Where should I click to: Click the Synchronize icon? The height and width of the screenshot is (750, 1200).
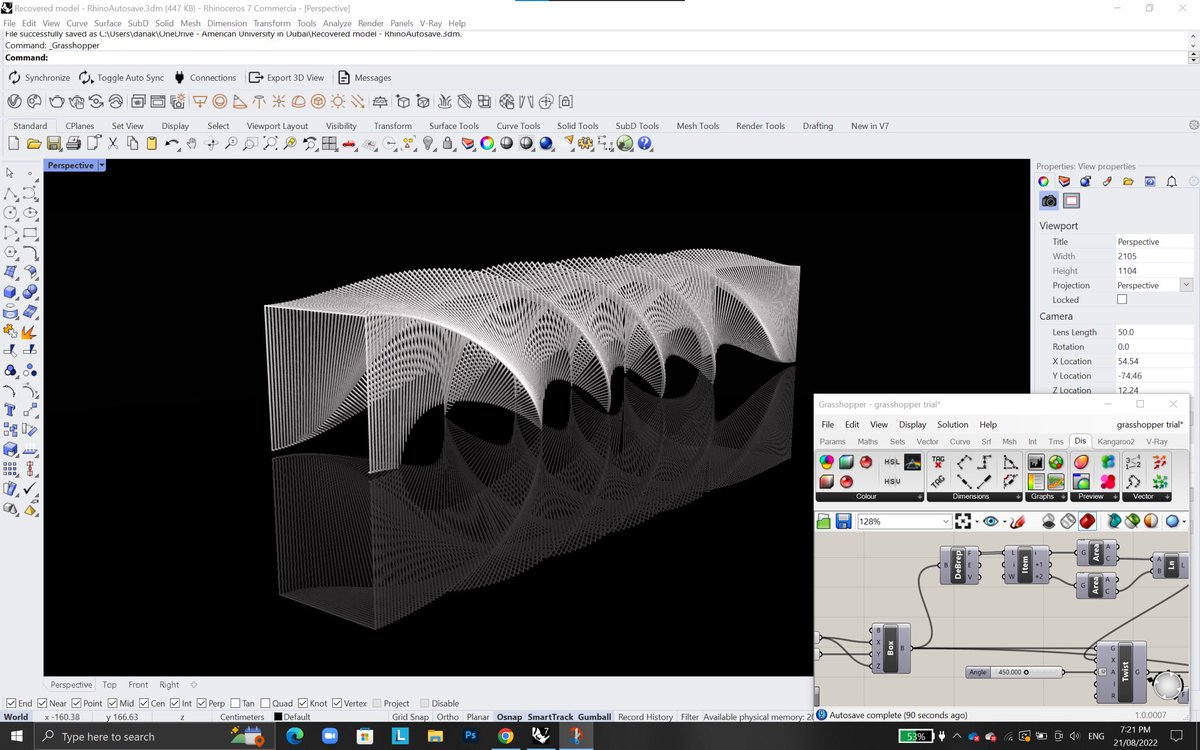click(x=15, y=77)
